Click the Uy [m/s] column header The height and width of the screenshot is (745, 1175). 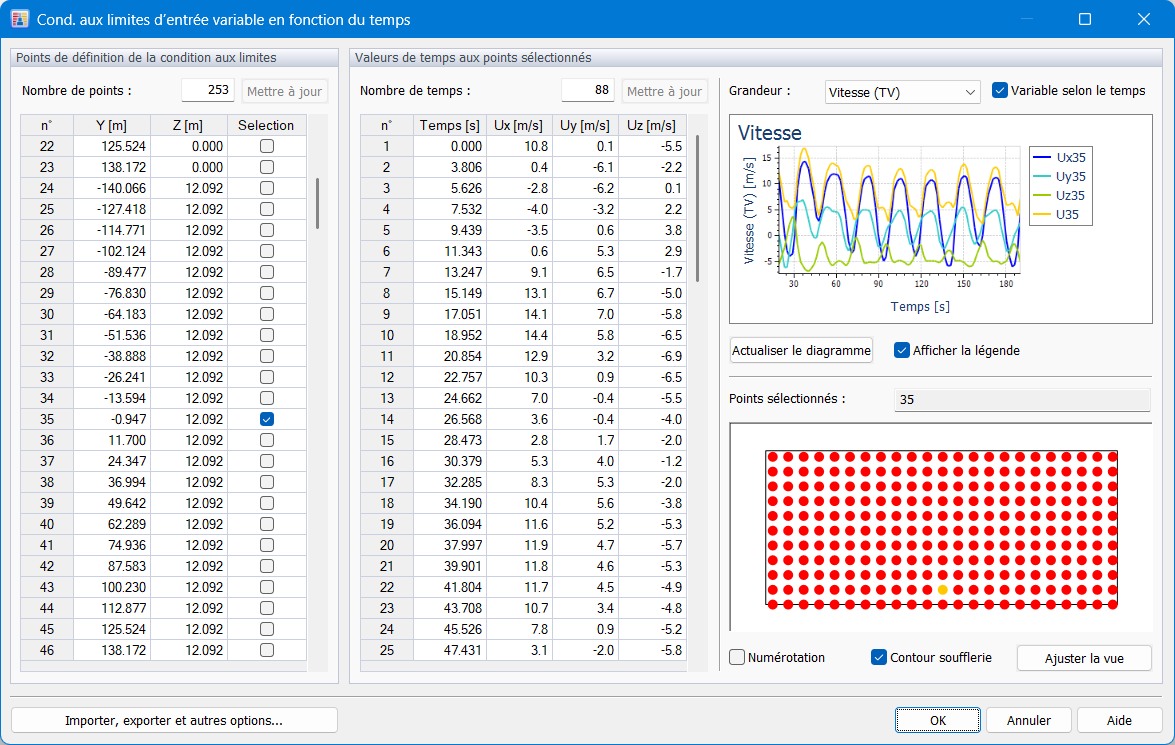click(x=585, y=125)
